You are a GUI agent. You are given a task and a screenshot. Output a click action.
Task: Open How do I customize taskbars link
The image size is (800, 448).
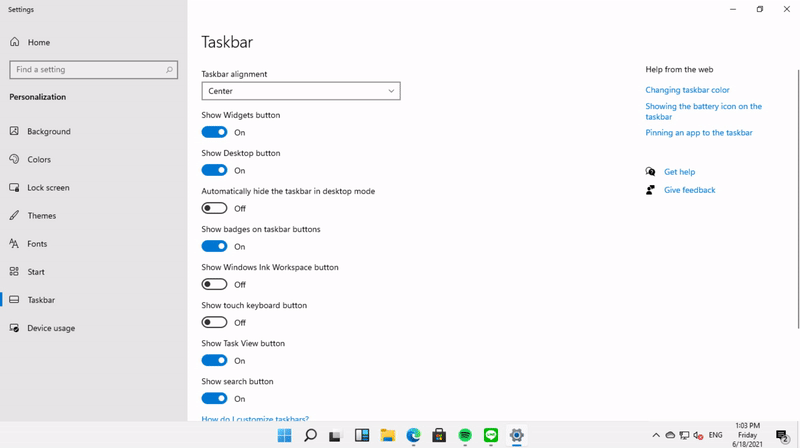pyautogui.click(x=255, y=418)
